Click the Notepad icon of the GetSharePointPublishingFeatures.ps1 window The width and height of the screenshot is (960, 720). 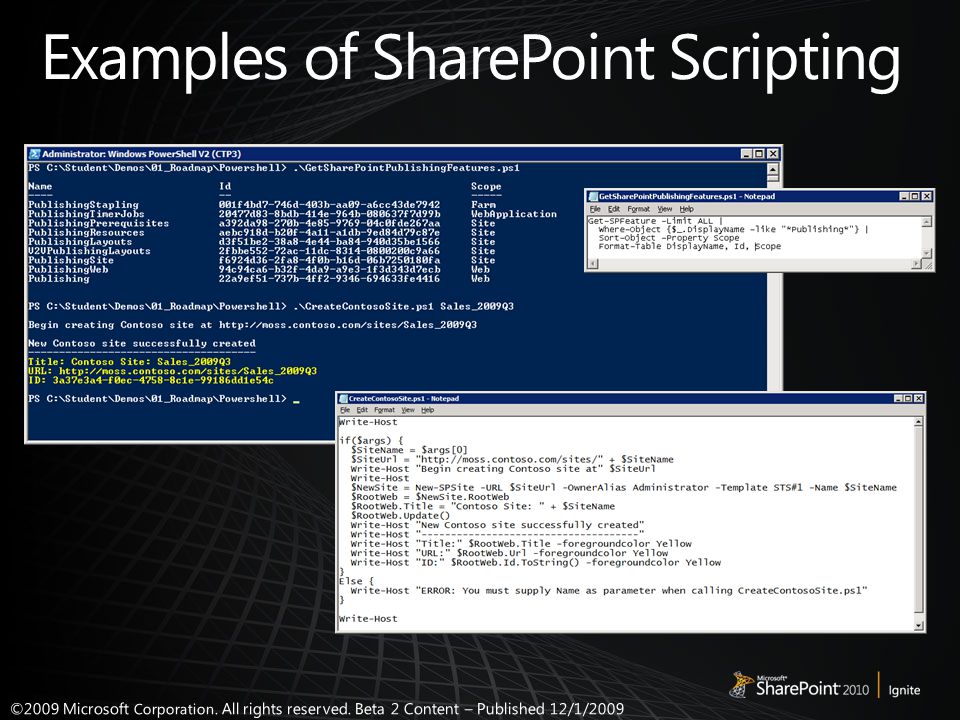[593, 197]
